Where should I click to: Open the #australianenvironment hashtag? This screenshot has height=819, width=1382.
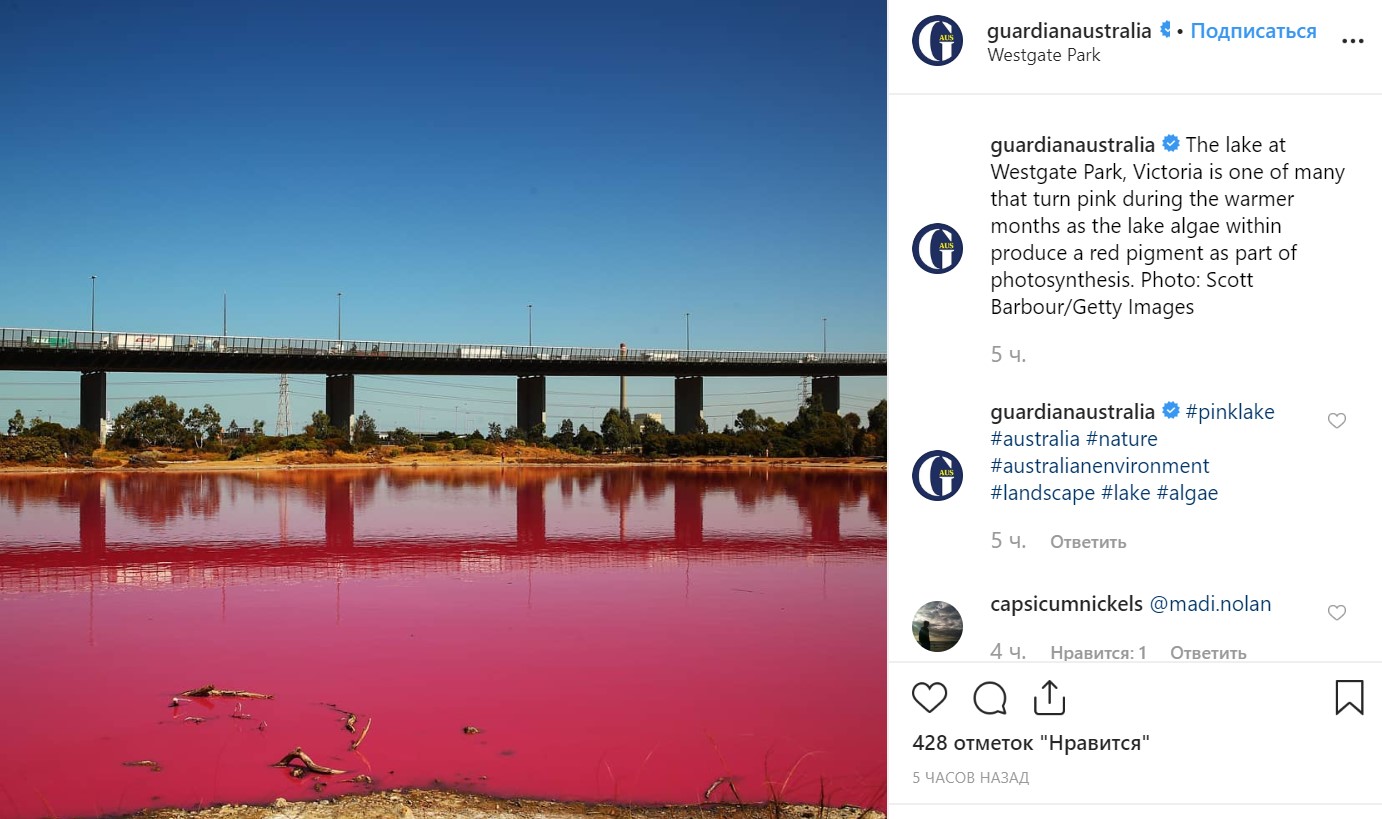point(1100,465)
